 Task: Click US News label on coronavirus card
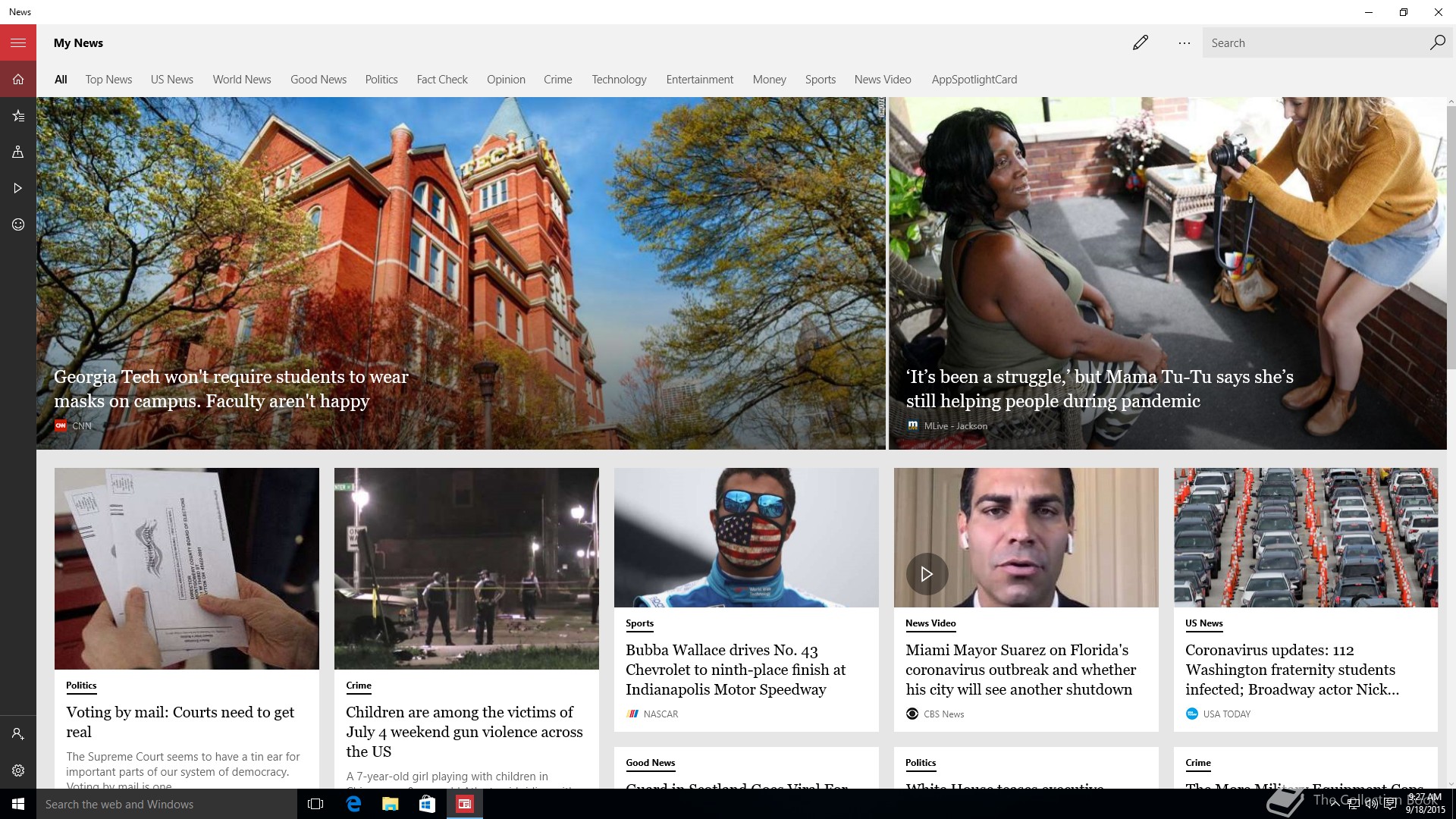click(x=1204, y=623)
